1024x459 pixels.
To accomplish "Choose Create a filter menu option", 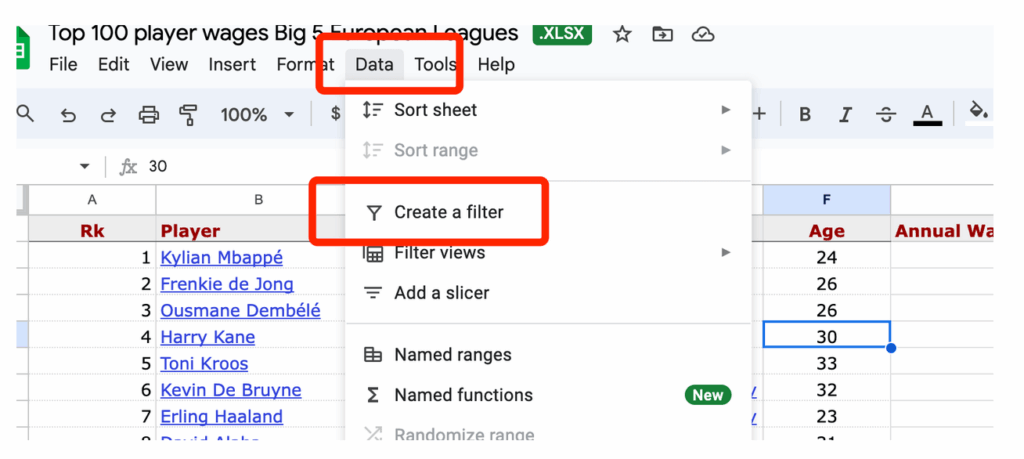I will tap(448, 212).
